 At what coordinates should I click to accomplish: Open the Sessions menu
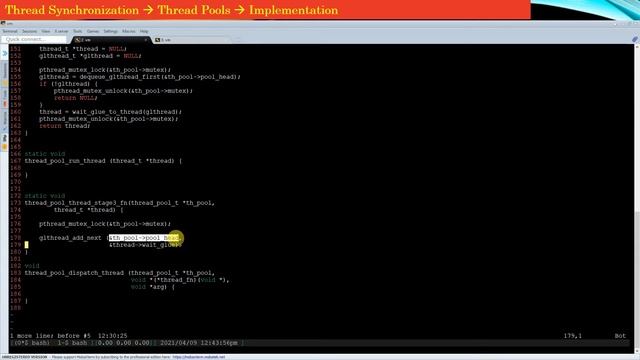(29, 31)
